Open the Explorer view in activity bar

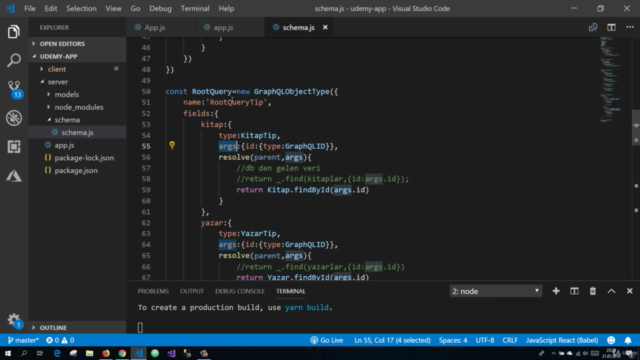14,31
